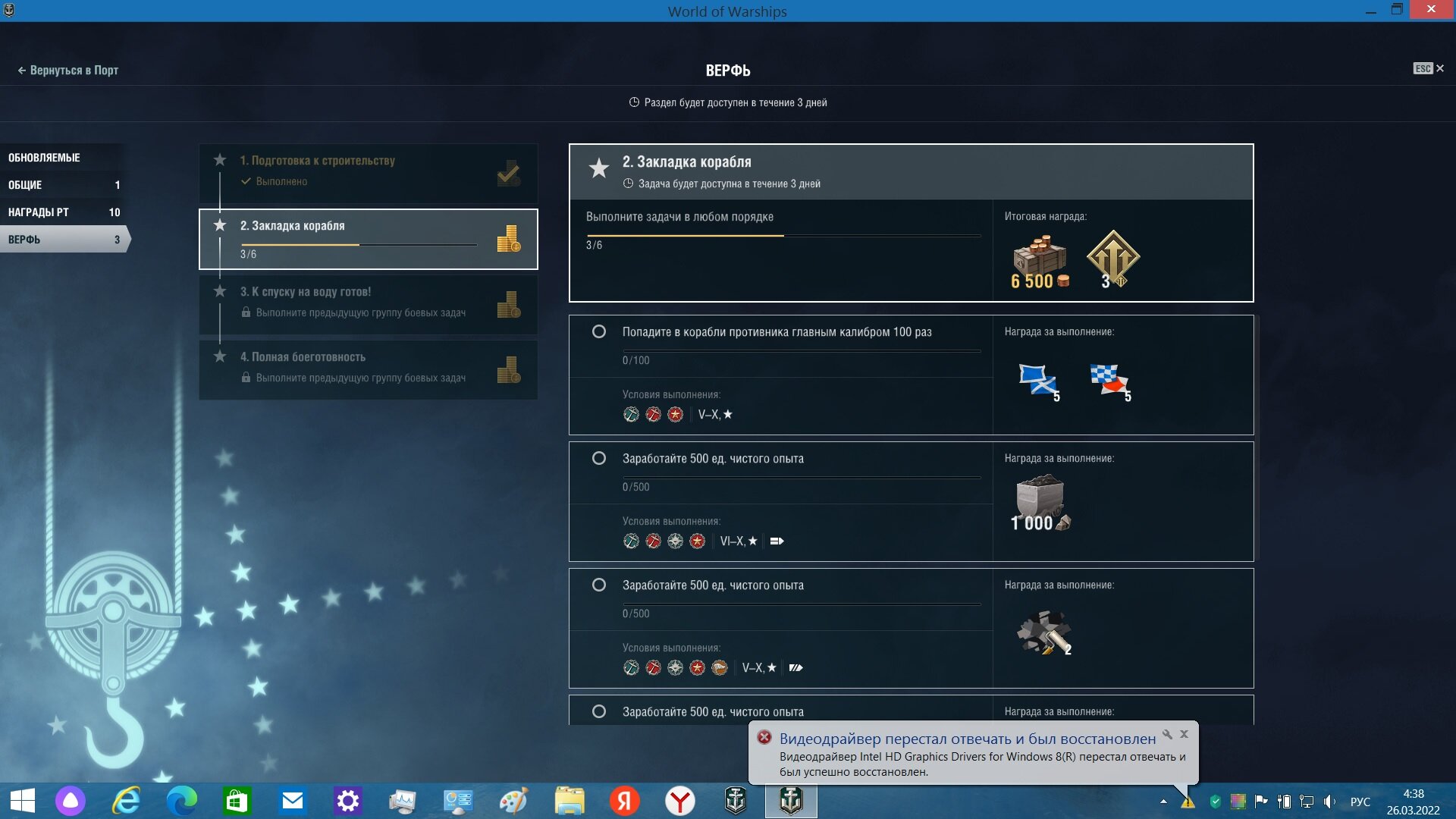The image size is (1456, 819).
Task: Open Yandex browser red Y icon in taskbar
Action: [x=680, y=801]
